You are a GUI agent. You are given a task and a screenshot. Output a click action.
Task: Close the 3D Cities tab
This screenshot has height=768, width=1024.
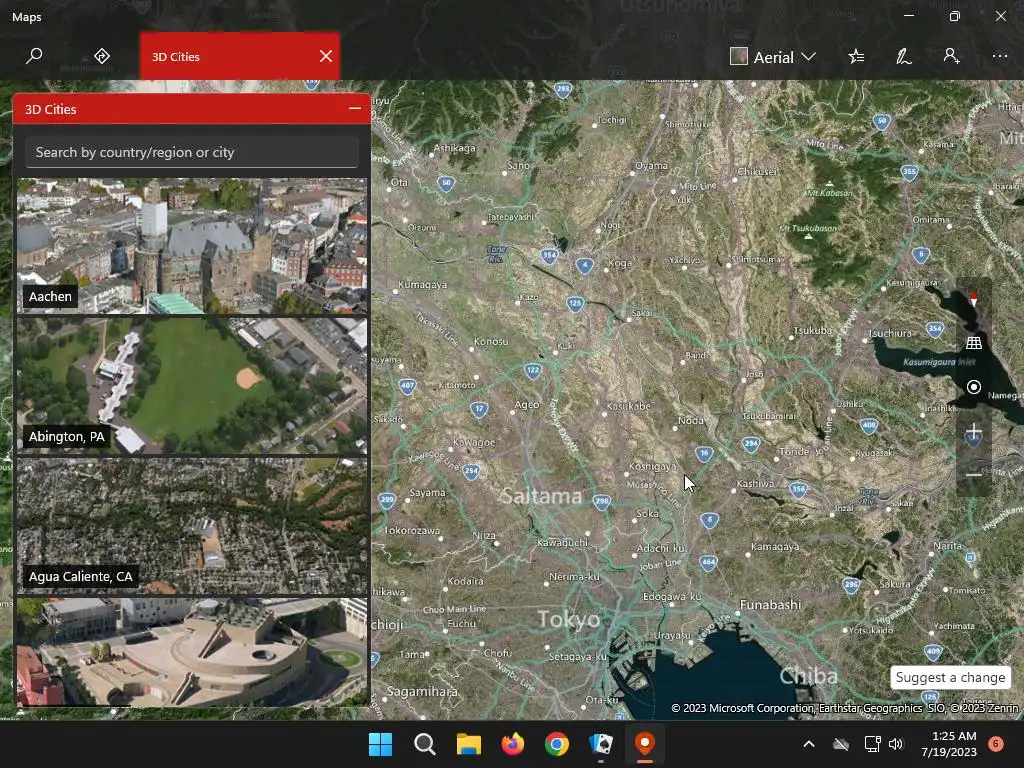click(x=326, y=56)
